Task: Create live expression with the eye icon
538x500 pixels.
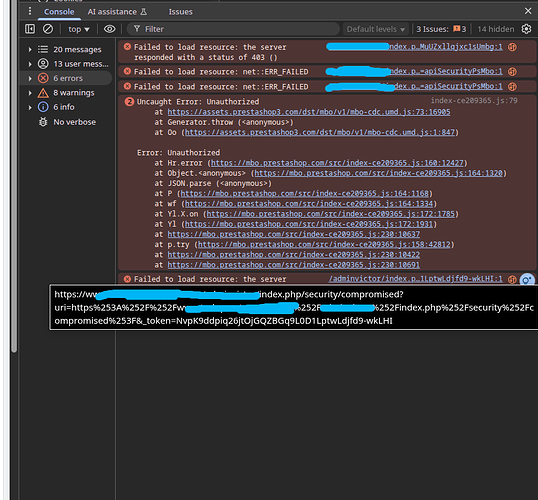Action: [x=109, y=29]
